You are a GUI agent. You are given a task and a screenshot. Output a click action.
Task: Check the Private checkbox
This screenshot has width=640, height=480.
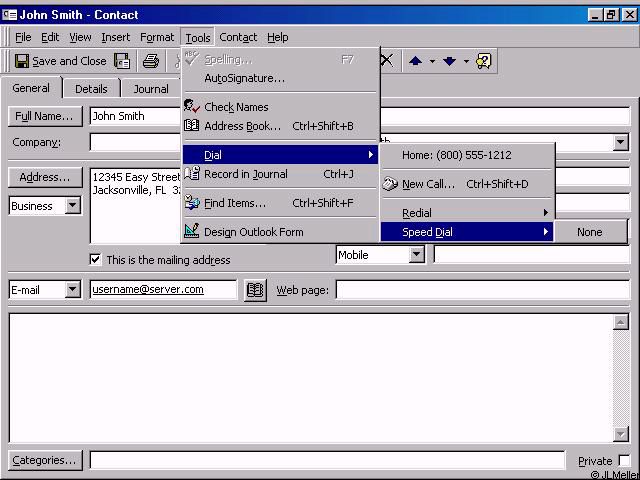point(624,460)
